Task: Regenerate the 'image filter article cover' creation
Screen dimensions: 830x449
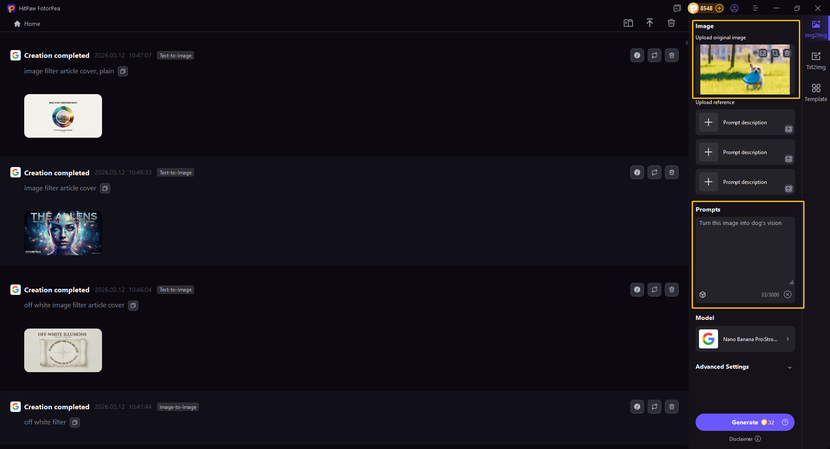Action: 654,173
